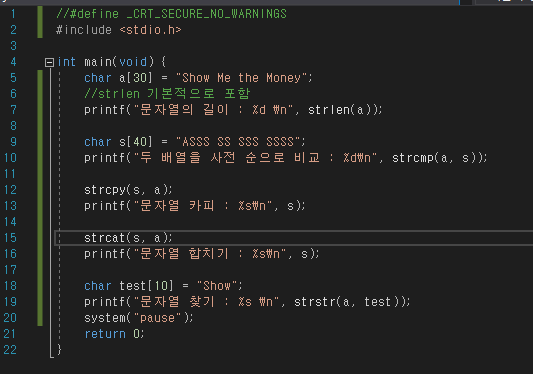
Task: Click the 'int' keyword before main
Action: click(67, 62)
